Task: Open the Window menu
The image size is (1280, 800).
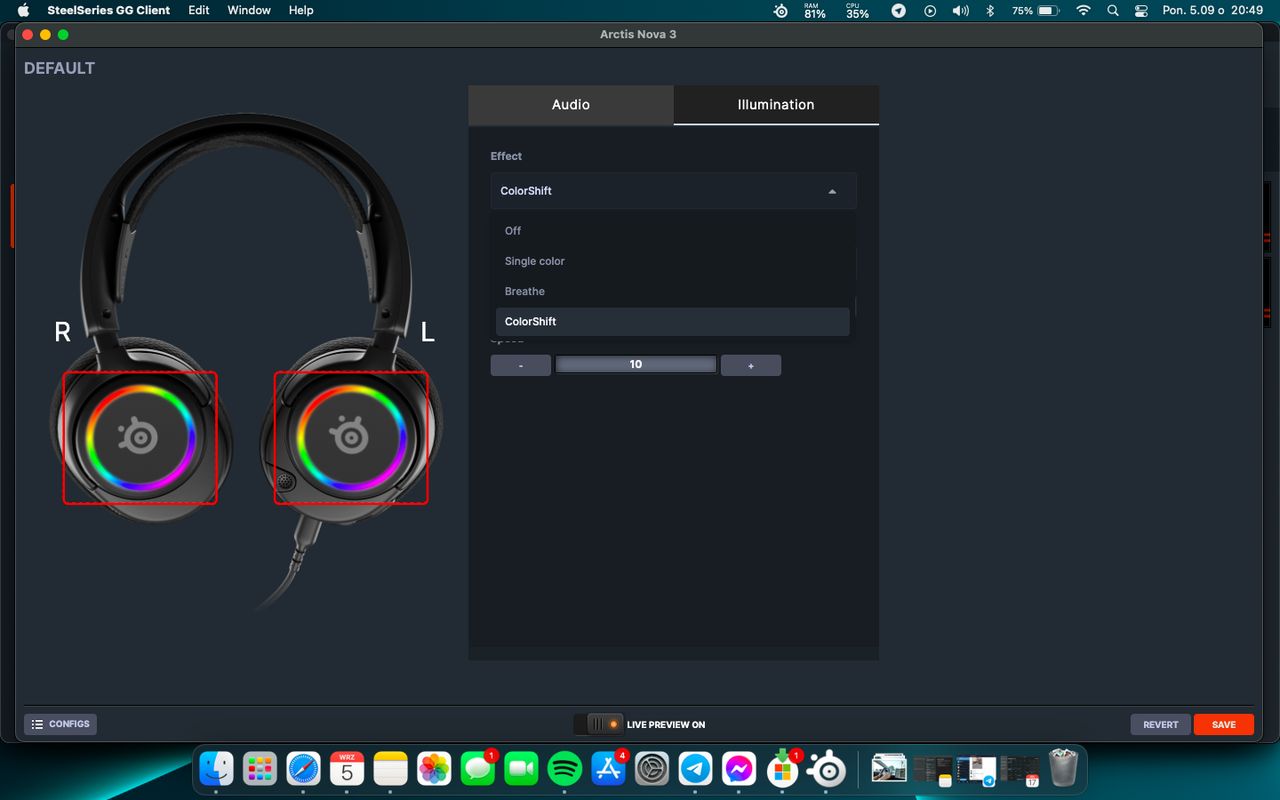Action: click(x=249, y=10)
